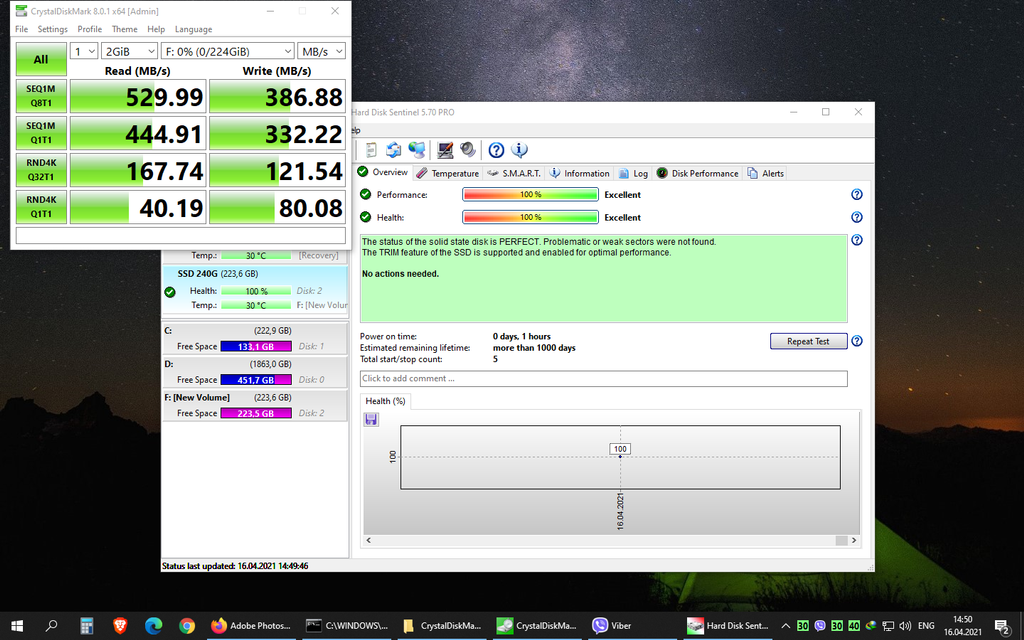Open the laptop configuration toolbar icon

click(x=445, y=150)
